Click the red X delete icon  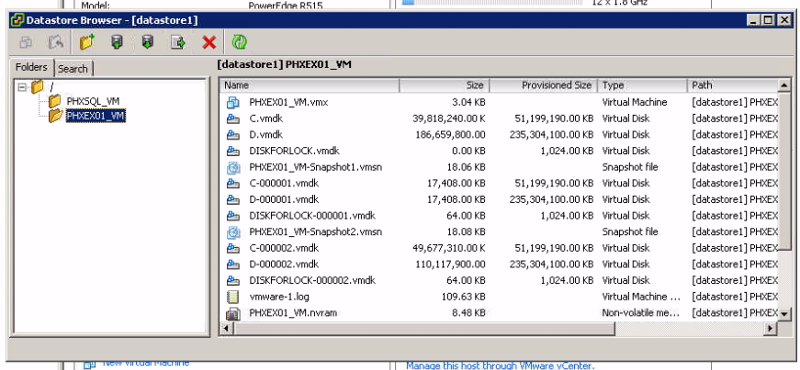tap(209, 42)
